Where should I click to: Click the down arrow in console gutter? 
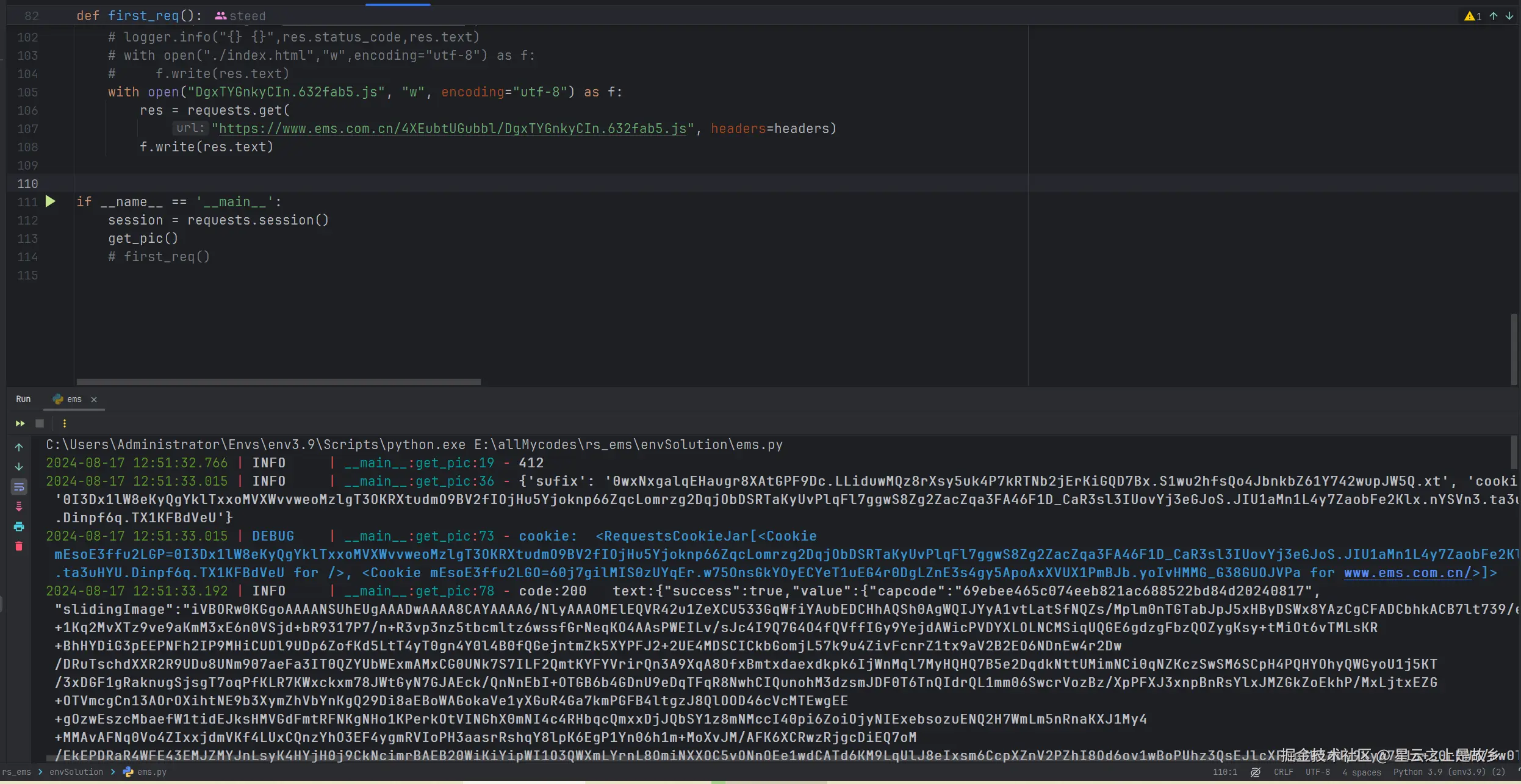pos(19,467)
